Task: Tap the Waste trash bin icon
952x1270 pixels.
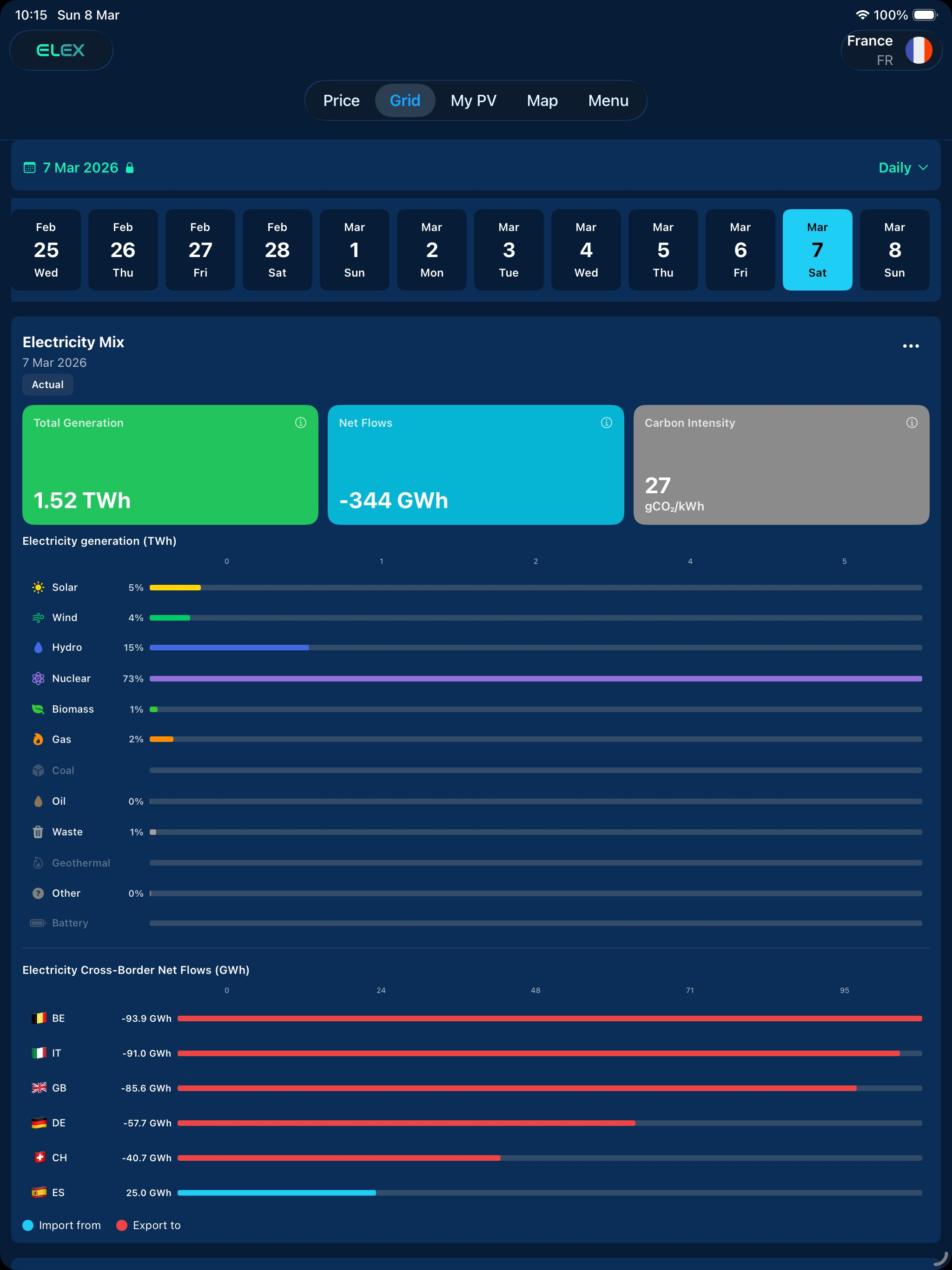Action: point(38,832)
